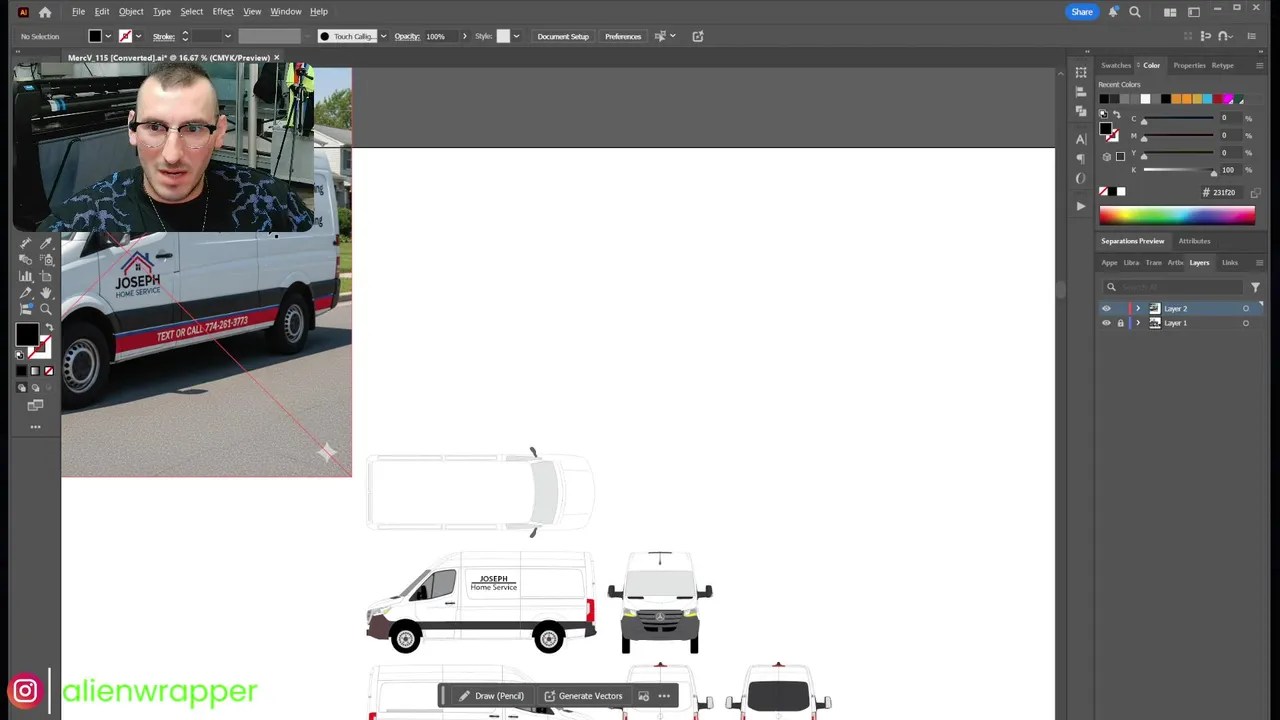This screenshot has height=720, width=1280.
Task: Expand Opacity slider arrow
Action: coord(464,36)
